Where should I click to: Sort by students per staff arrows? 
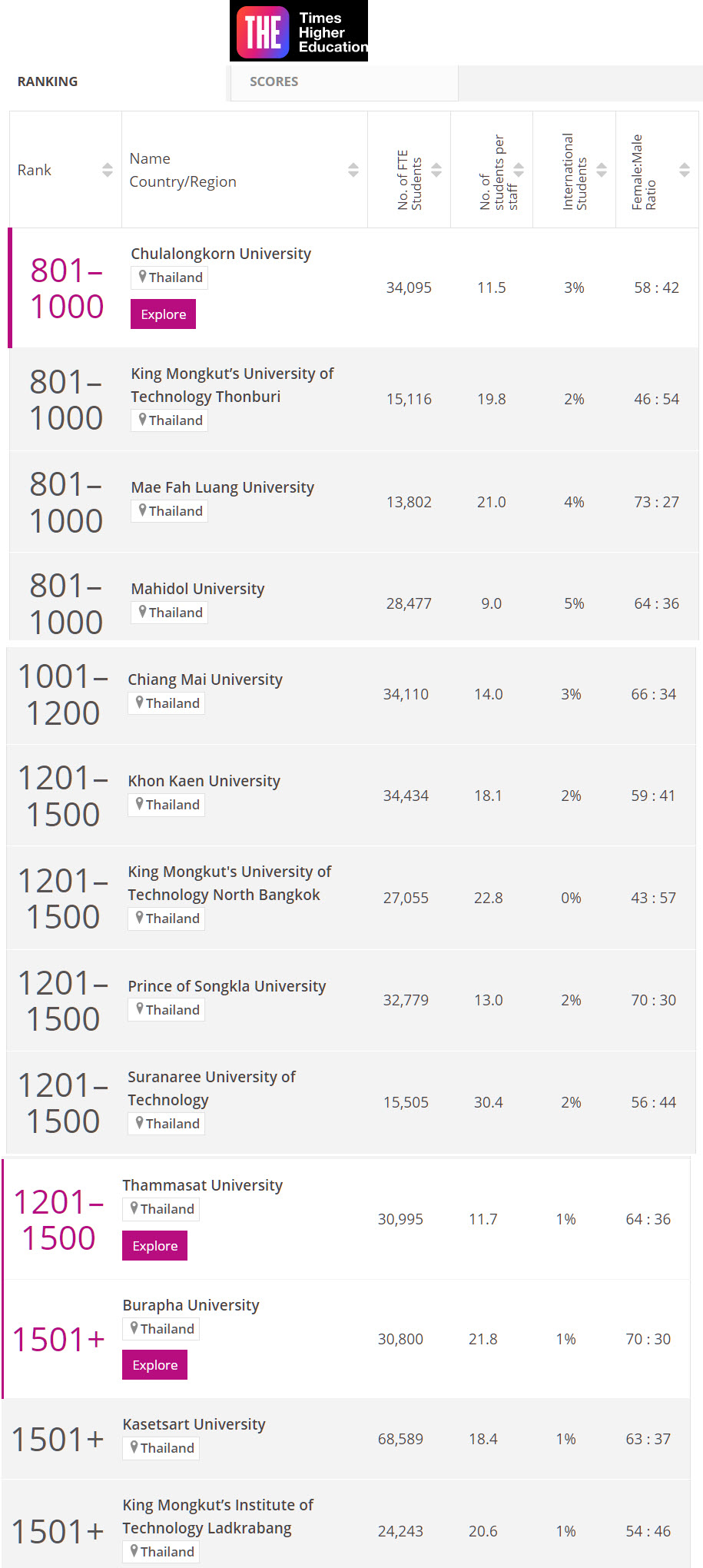click(519, 170)
